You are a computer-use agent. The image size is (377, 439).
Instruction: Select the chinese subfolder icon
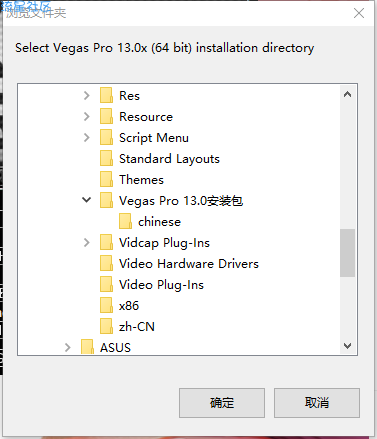click(125, 221)
